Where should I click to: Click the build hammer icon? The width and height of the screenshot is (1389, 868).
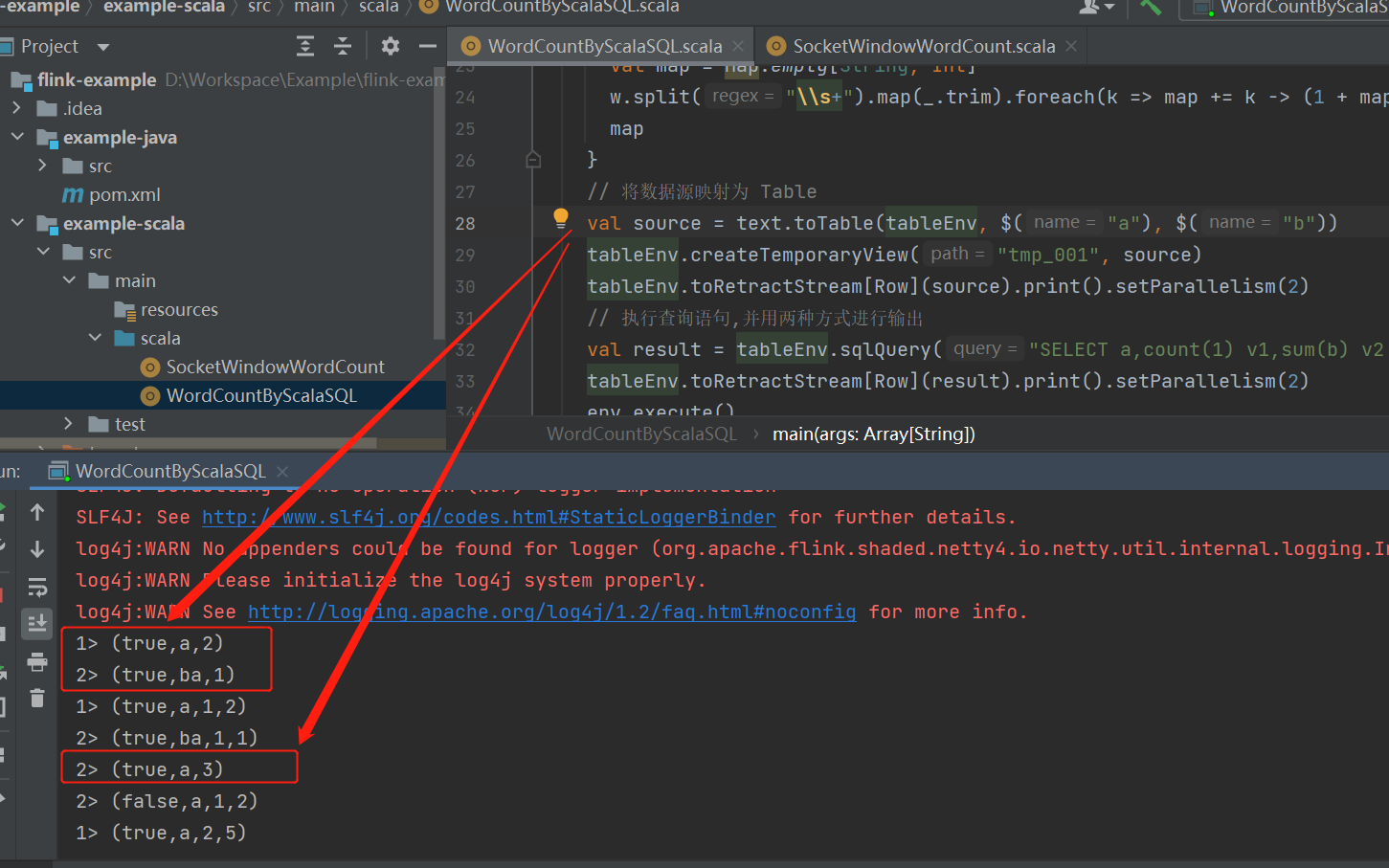point(1151,8)
